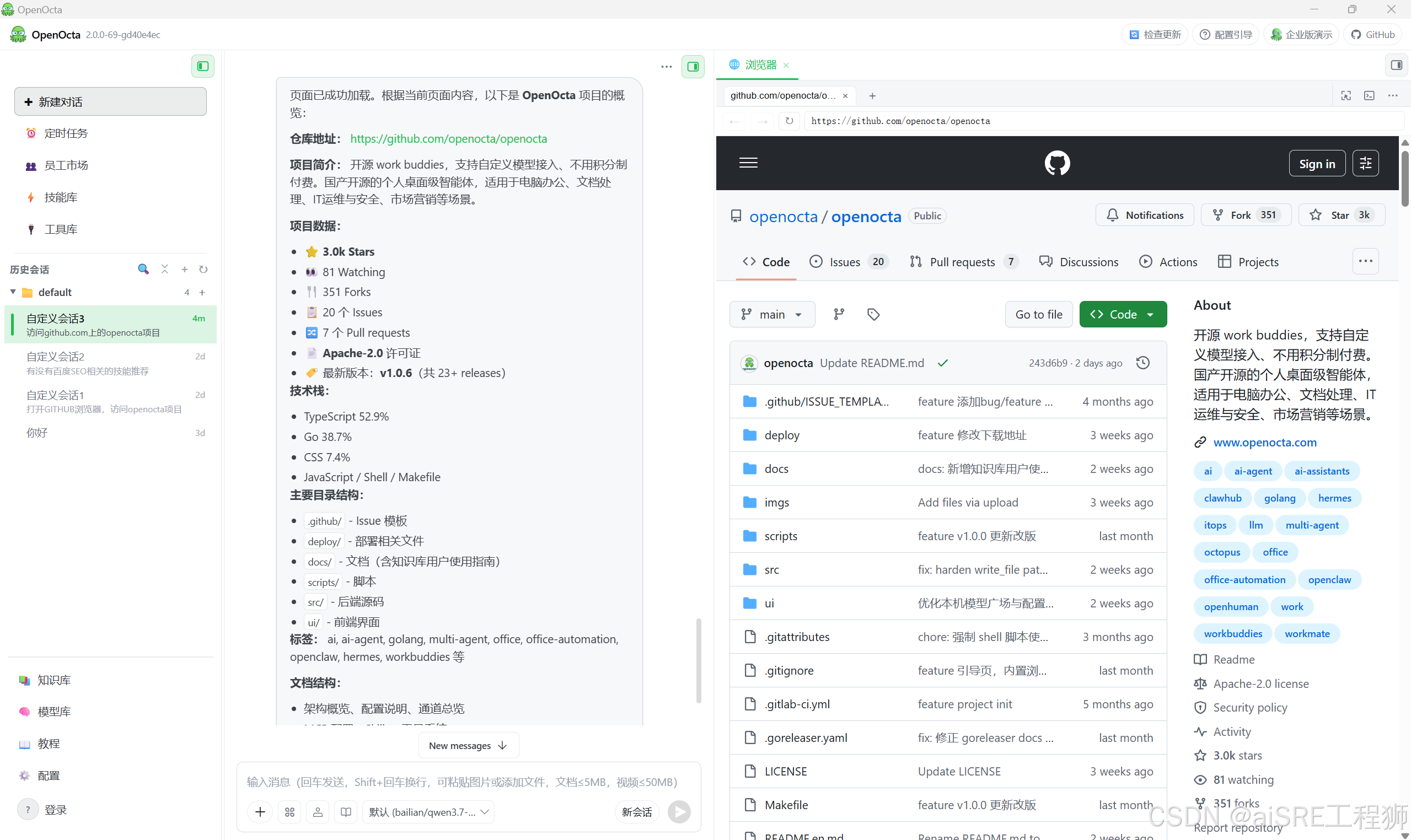Image resolution: width=1411 pixels, height=840 pixels.
Task: Open the Discussions tab
Action: [x=1079, y=261]
